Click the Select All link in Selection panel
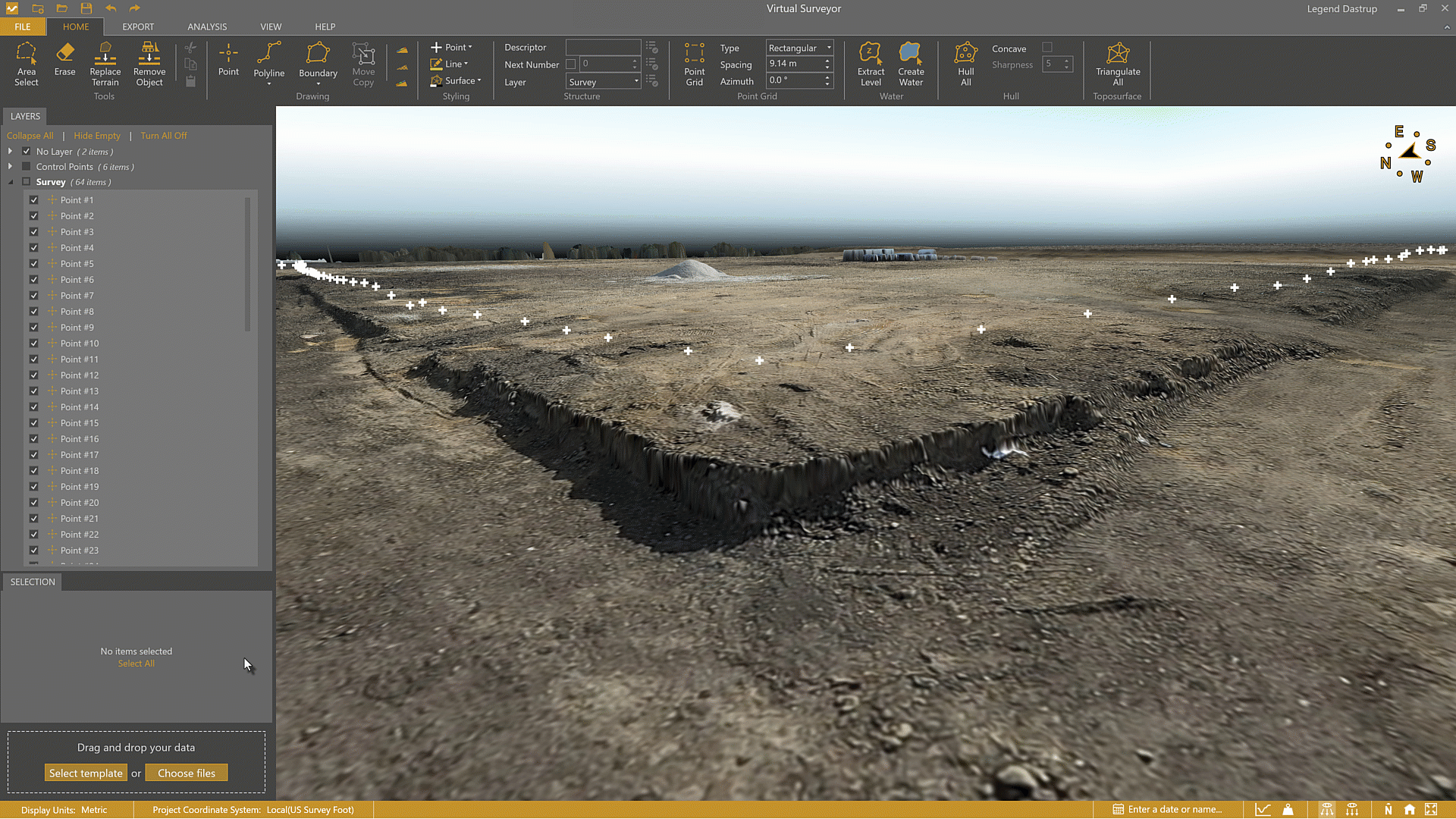The image size is (1456, 819). click(x=136, y=663)
